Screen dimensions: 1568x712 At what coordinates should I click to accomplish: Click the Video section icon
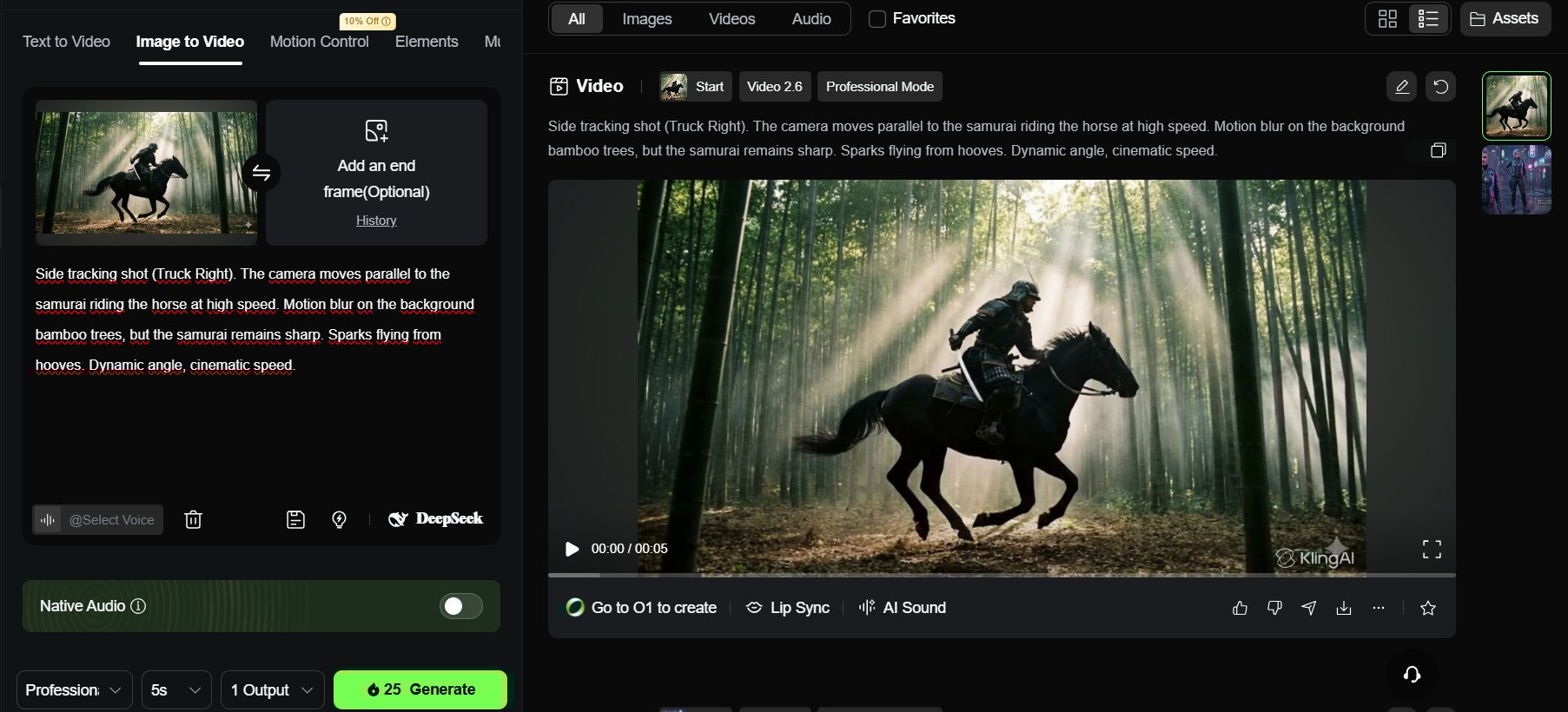[x=559, y=86]
